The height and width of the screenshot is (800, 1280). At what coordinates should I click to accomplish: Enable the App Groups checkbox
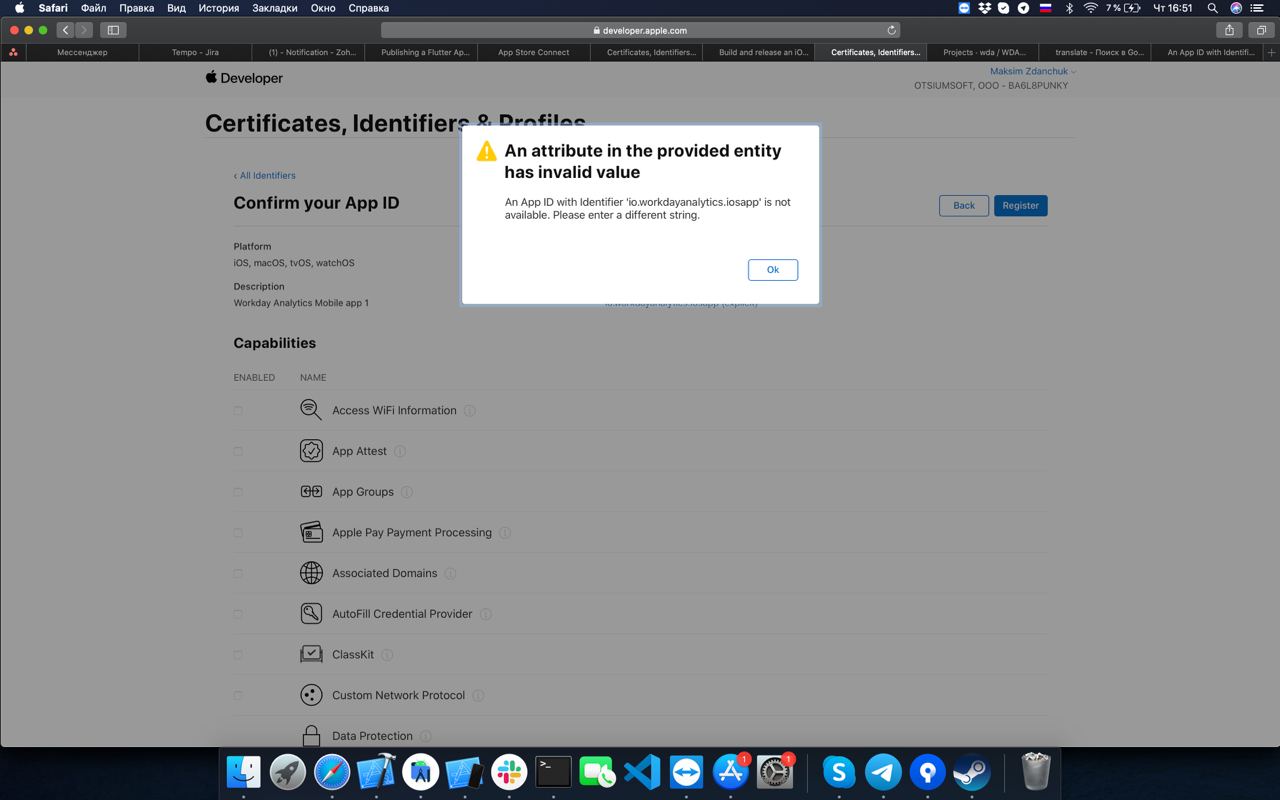click(238, 492)
